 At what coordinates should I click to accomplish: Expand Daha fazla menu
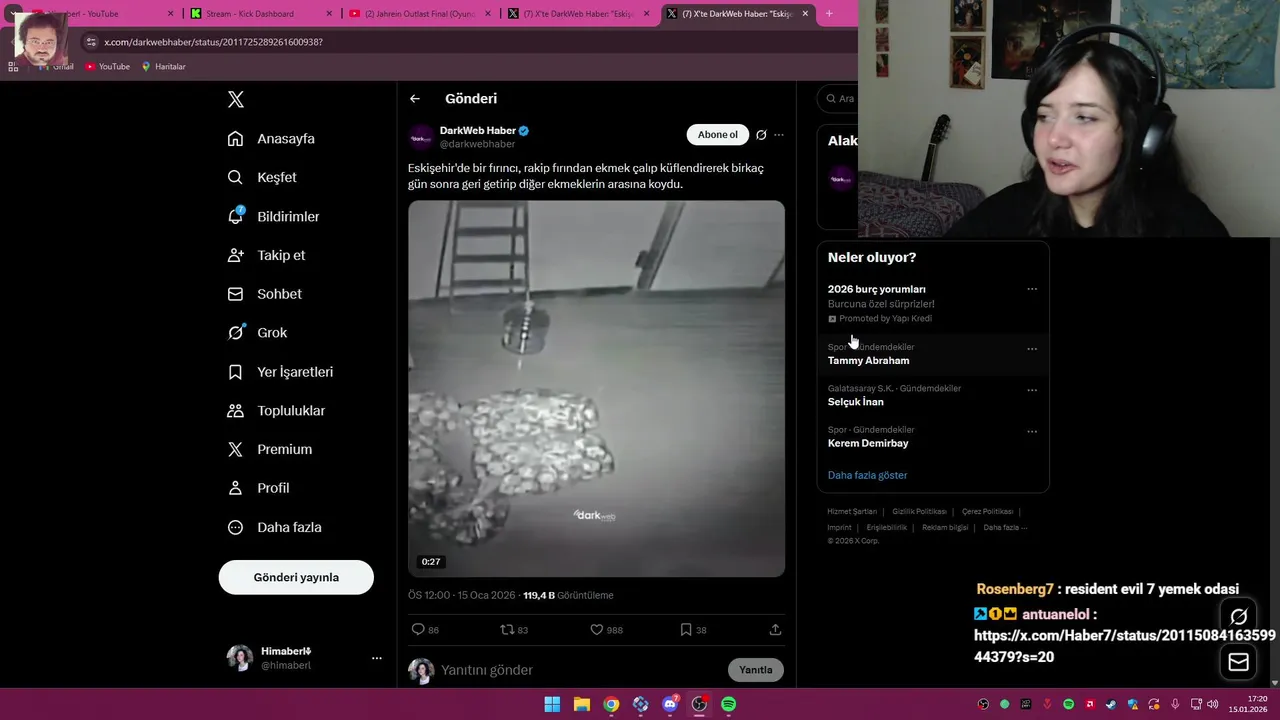coord(274,527)
